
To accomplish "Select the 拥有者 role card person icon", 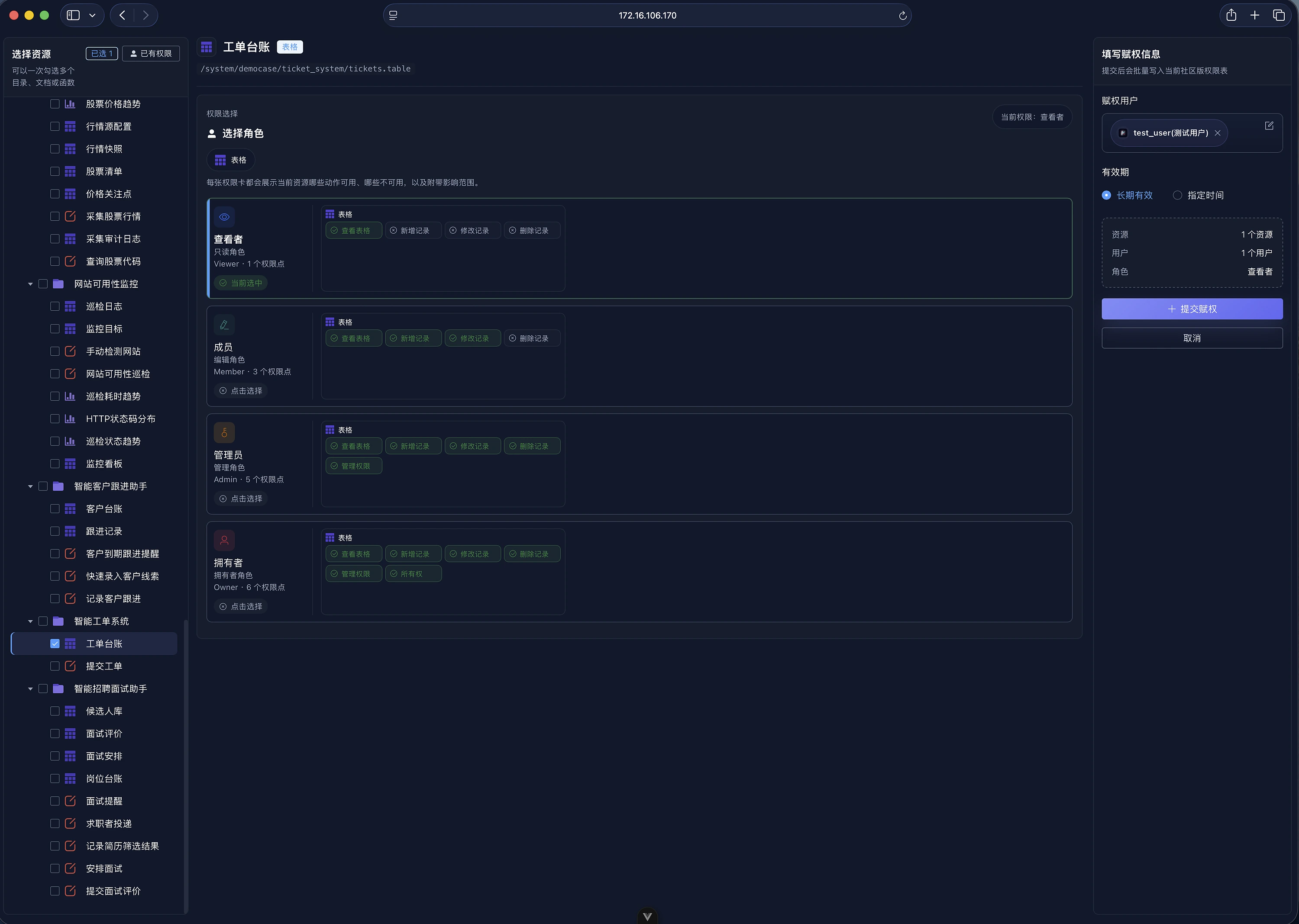I will pos(224,541).
